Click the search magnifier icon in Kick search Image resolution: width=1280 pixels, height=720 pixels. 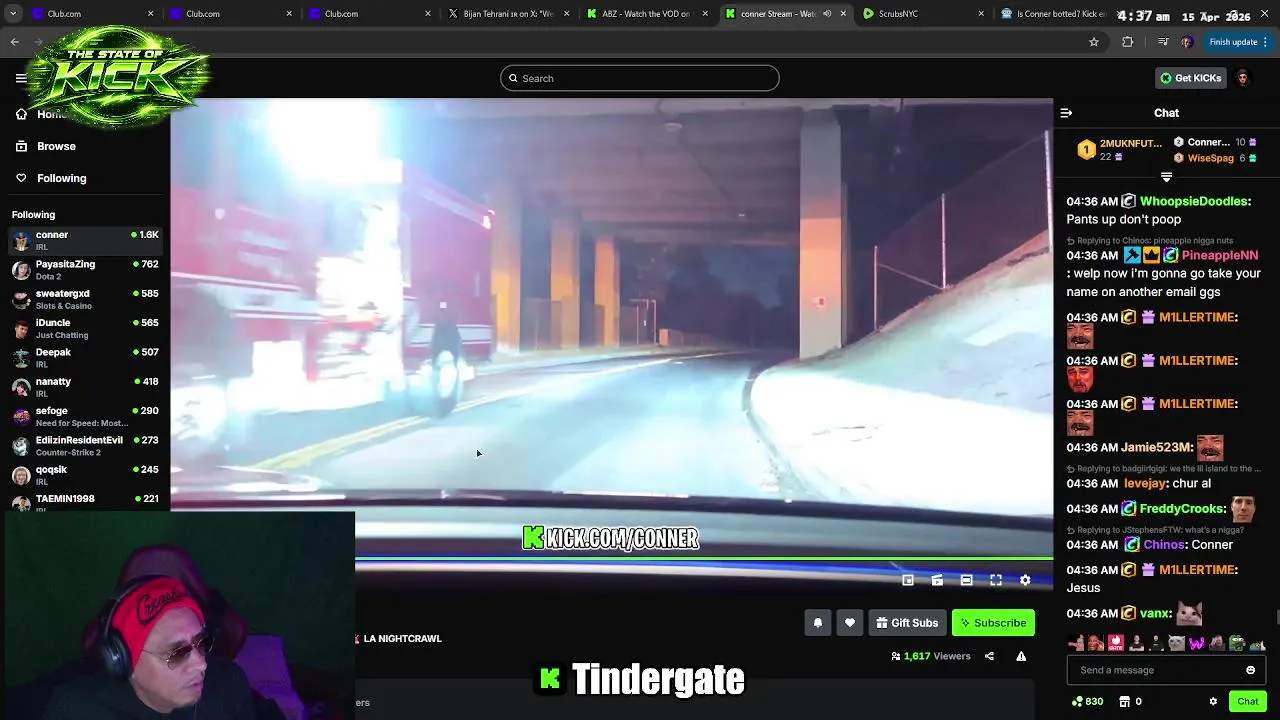click(x=514, y=78)
